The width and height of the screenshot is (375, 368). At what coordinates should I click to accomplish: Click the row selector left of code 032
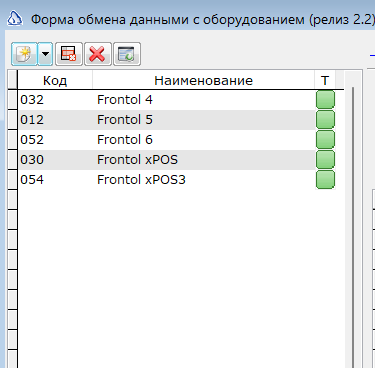12,100
